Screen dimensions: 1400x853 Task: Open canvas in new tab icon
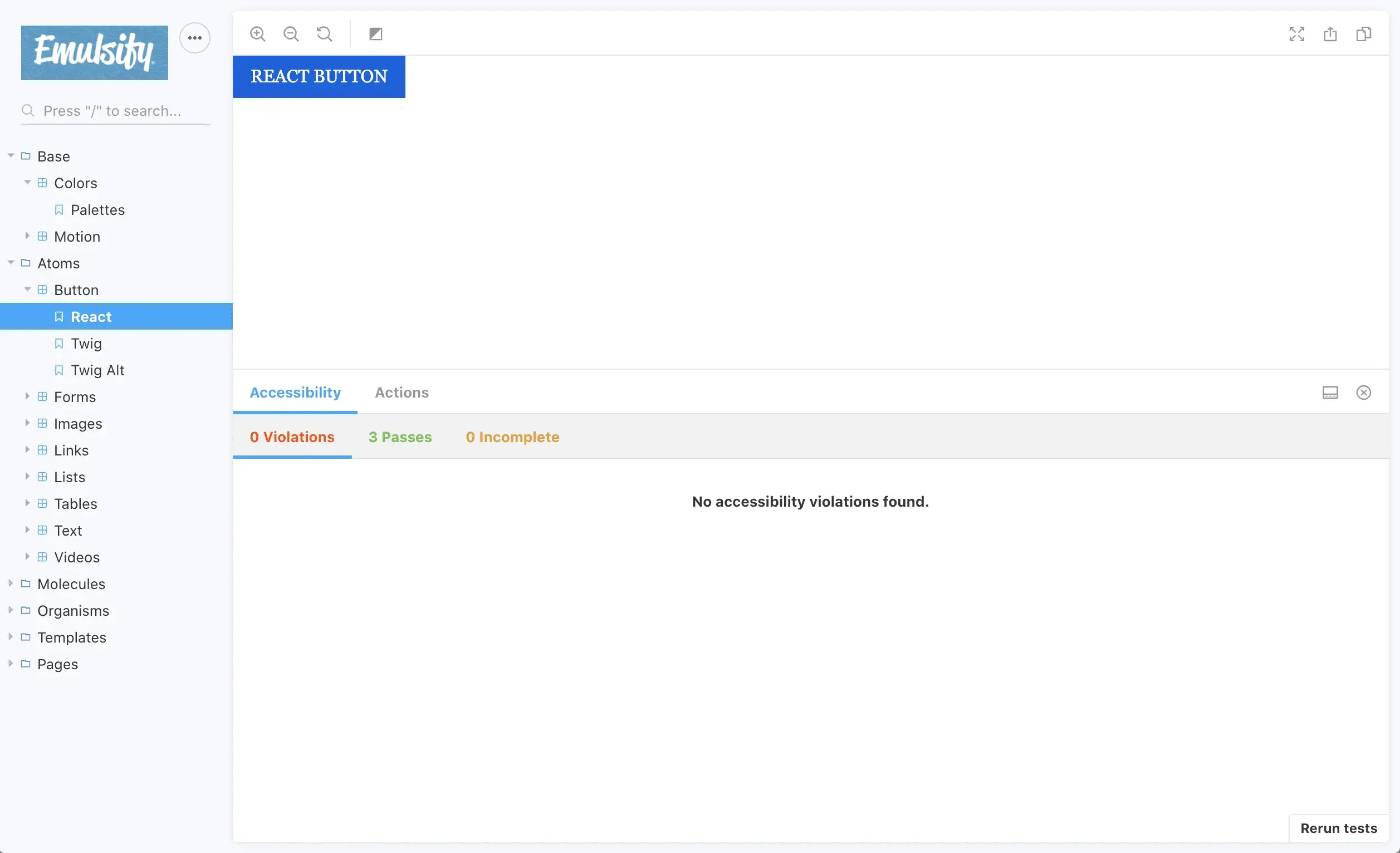tap(1330, 34)
